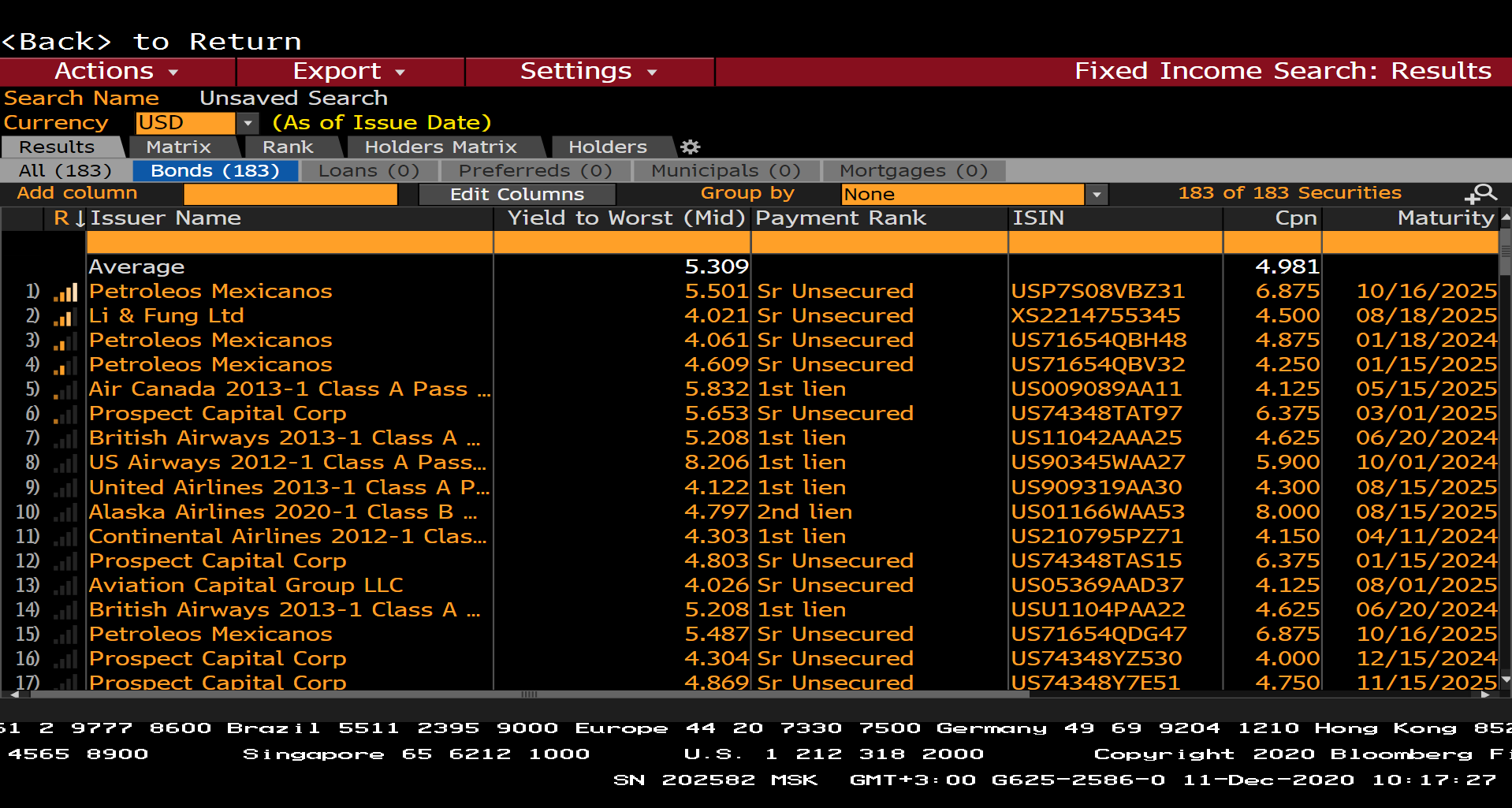Click bar chart icon for Continental Airlines row
Image resolution: width=1512 pixels, height=808 pixels.
tap(65, 538)
